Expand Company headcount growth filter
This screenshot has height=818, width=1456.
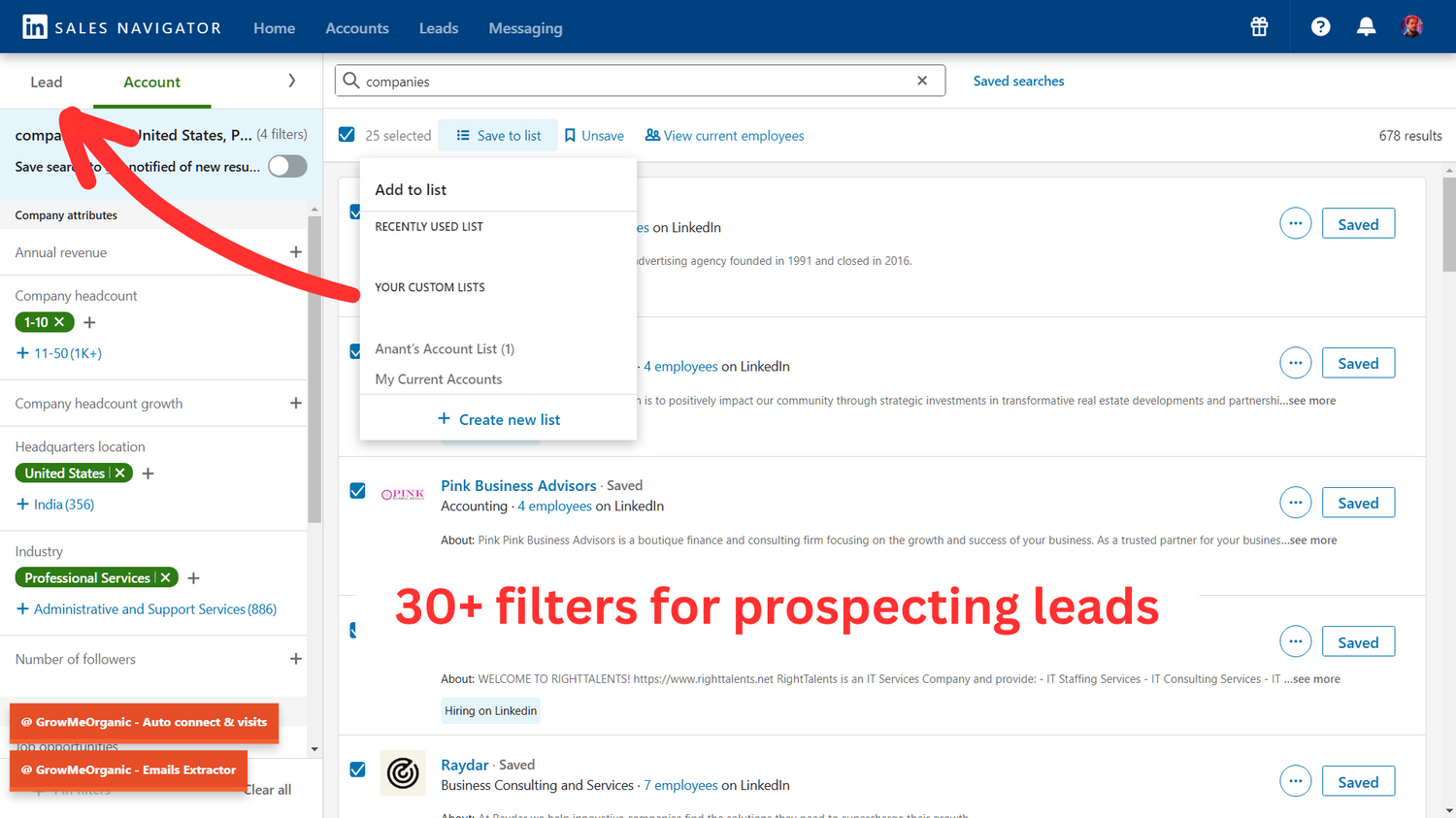[x=296, y=403]
